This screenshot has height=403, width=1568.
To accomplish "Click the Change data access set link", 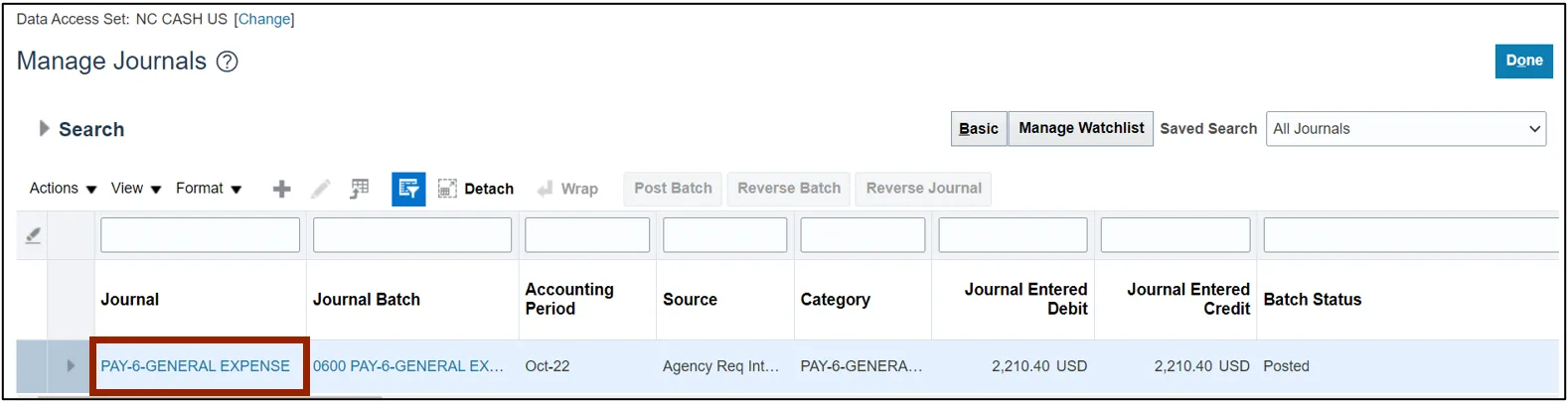I will tap(264, 19).
